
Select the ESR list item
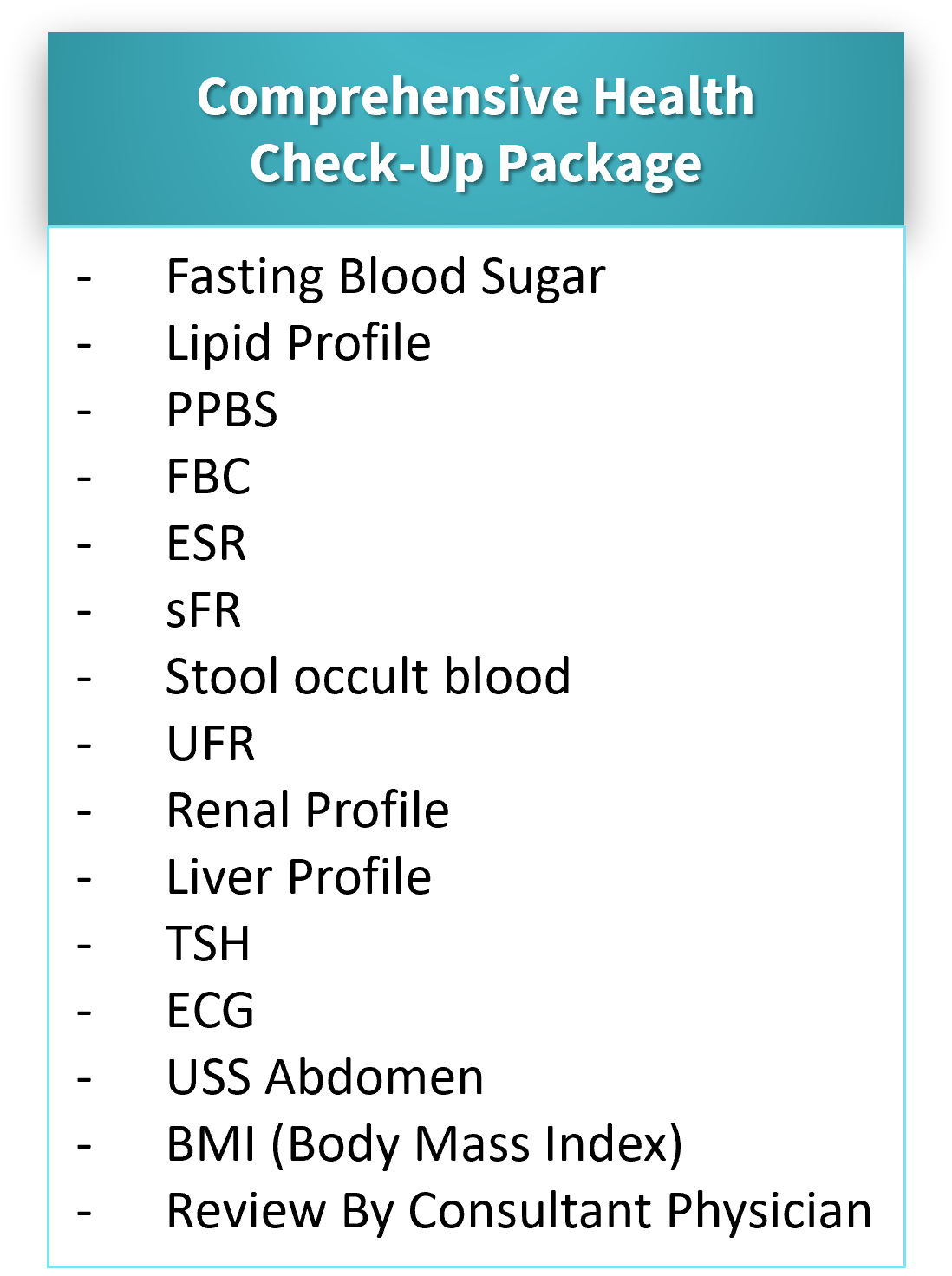tap(206, 544)
